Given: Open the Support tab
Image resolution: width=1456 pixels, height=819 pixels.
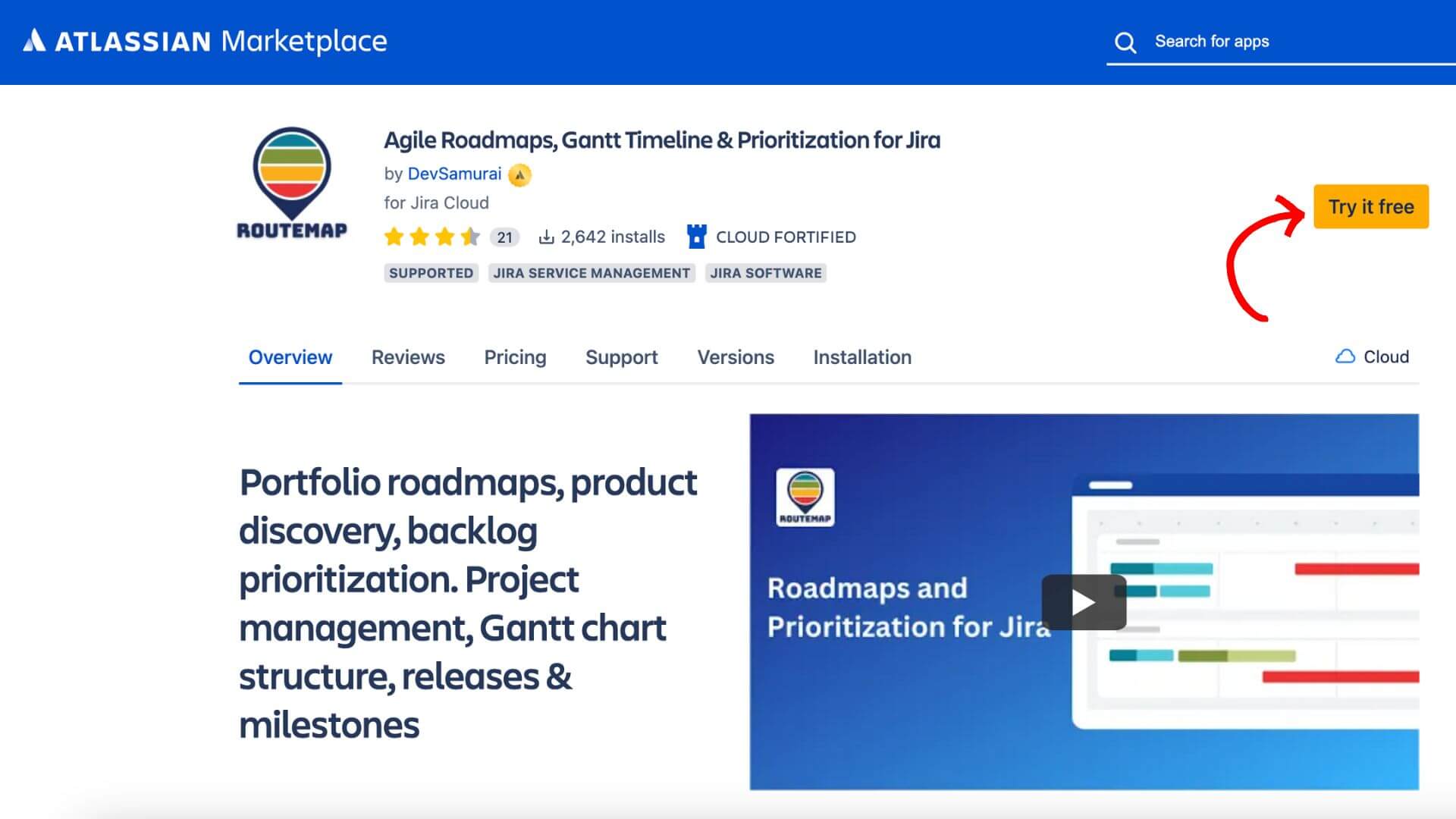Looking at the screenshot, I should click(x=621, y=357).
